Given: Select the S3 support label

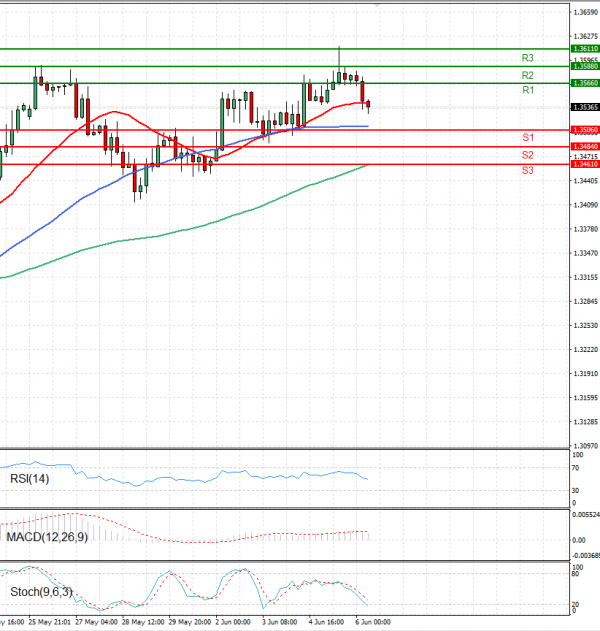Looking at the screenshot, I should (527, 171).
